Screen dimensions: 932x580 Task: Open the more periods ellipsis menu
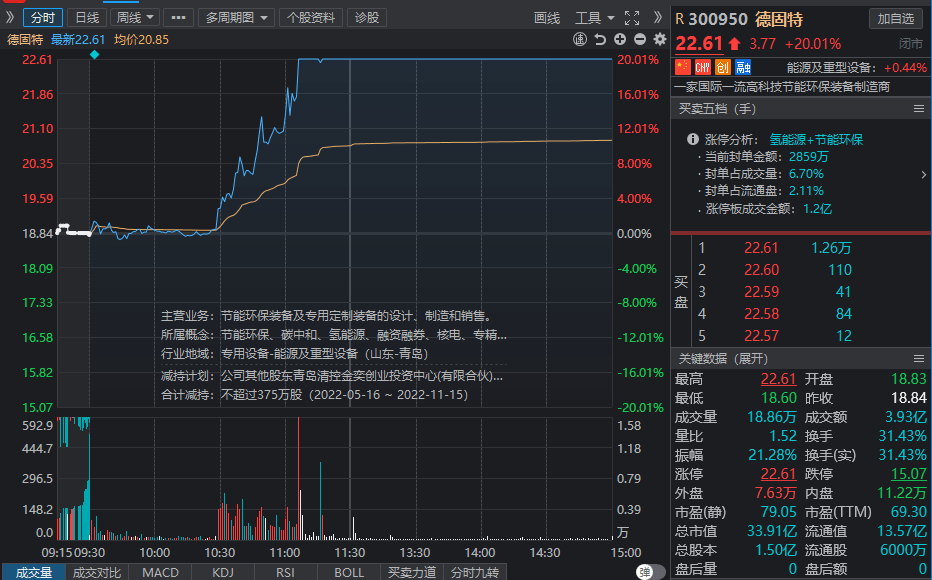(178, 18)
